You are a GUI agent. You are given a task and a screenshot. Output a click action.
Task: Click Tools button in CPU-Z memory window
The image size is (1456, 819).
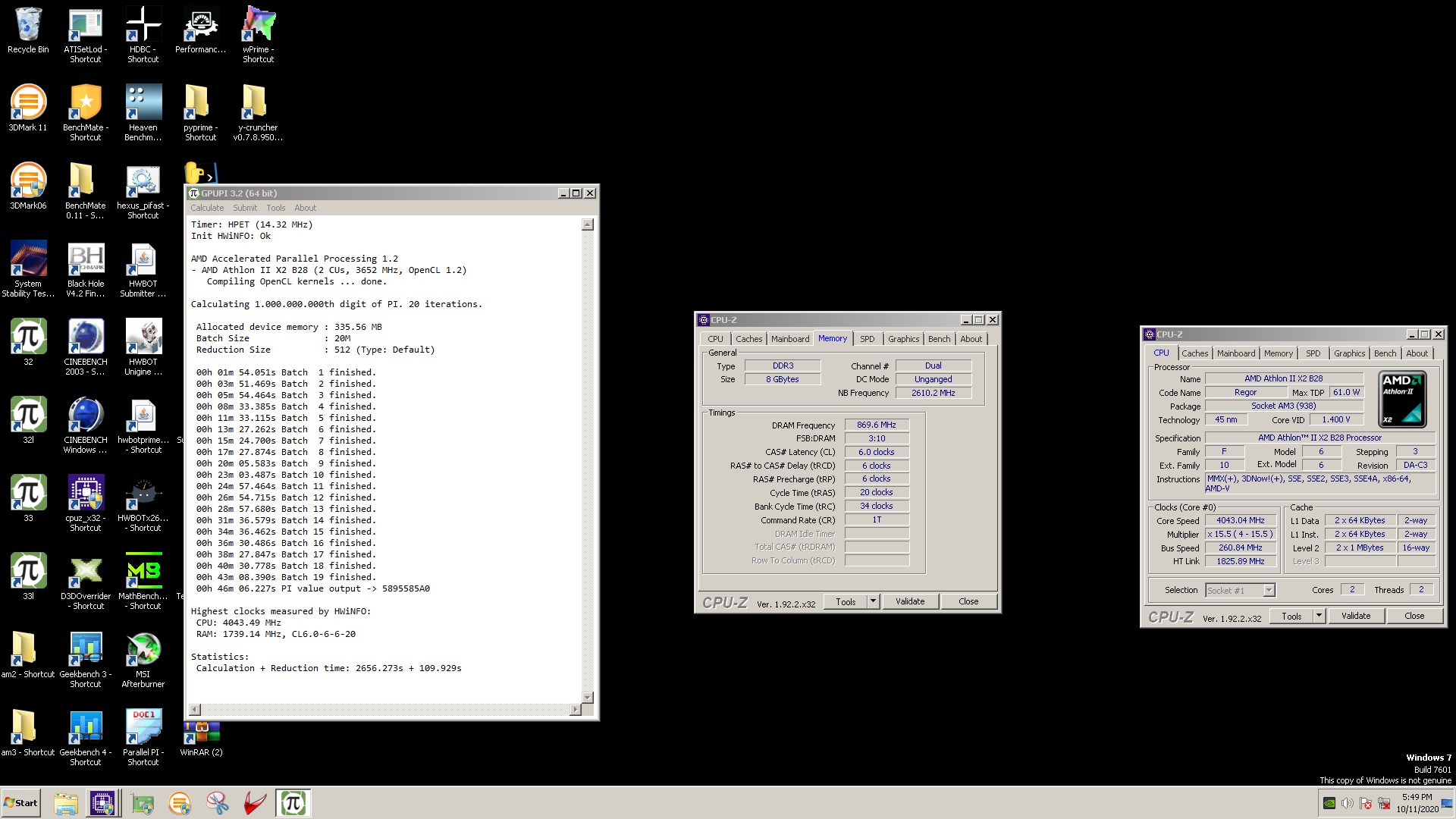pos(846,601)
